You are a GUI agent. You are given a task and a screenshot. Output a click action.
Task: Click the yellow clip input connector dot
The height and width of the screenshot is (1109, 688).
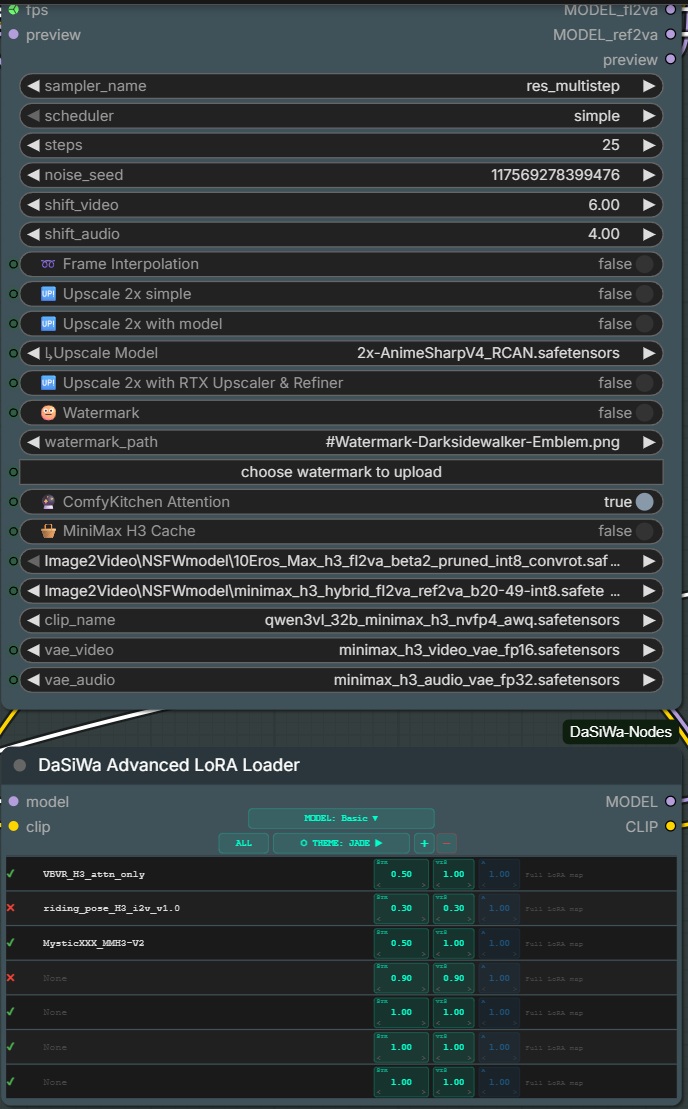13,826
